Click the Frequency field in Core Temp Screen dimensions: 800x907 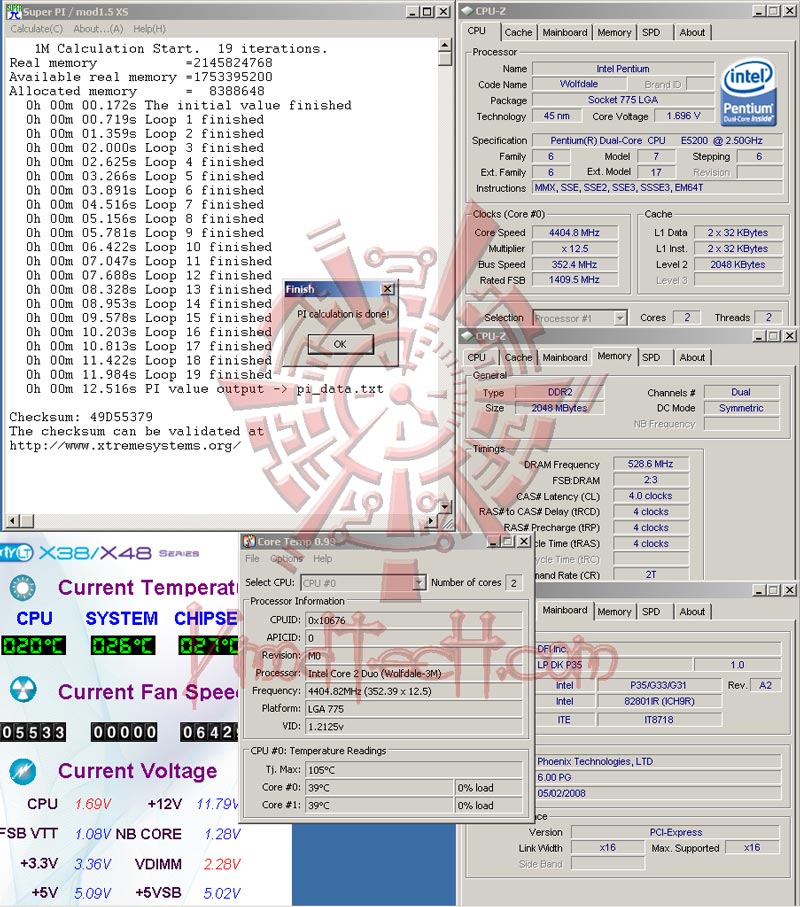tap(414, 691)
